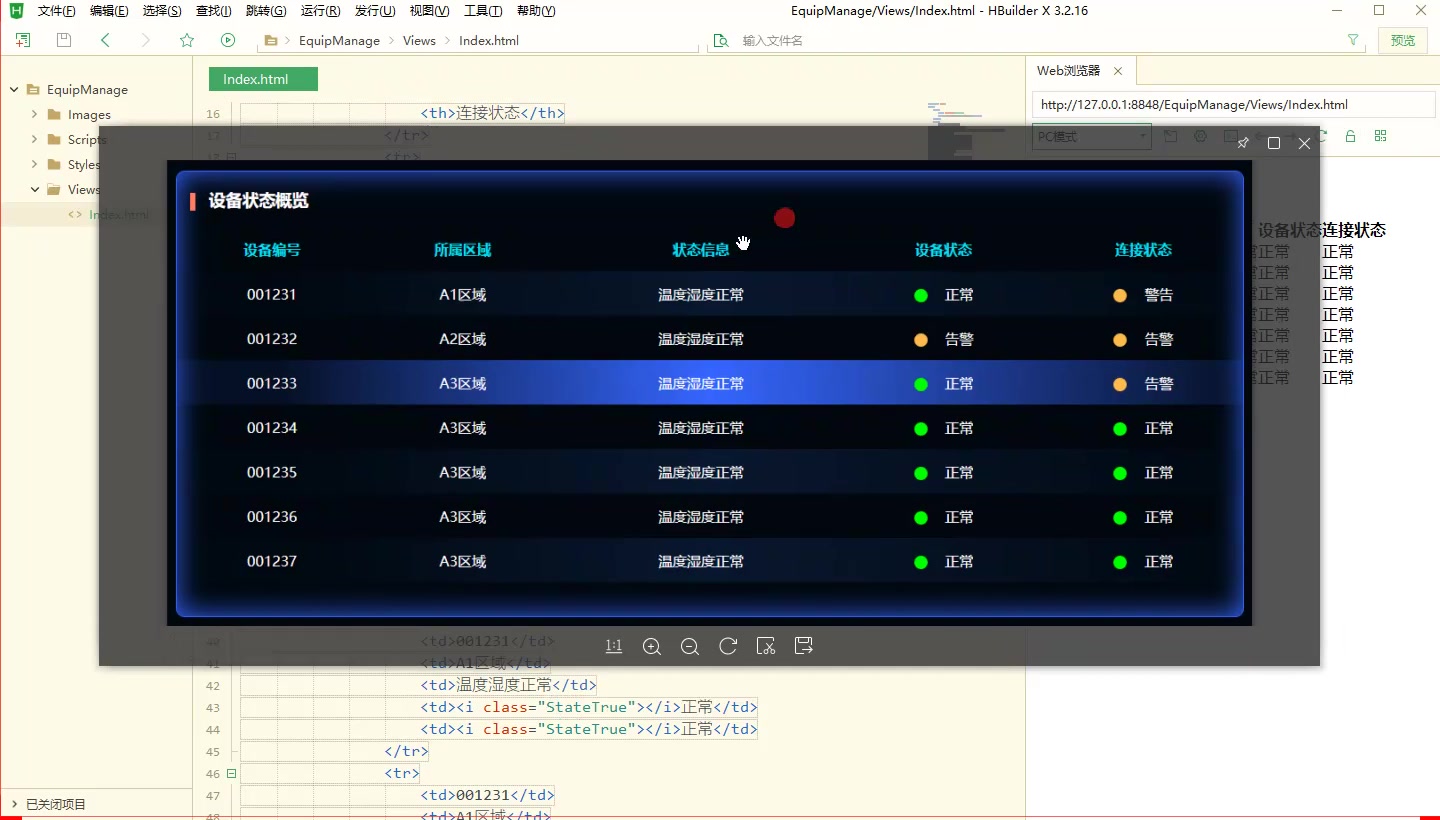
Task: Click the 连接状态 column header in the image
Action: [x=1143, y=250]
